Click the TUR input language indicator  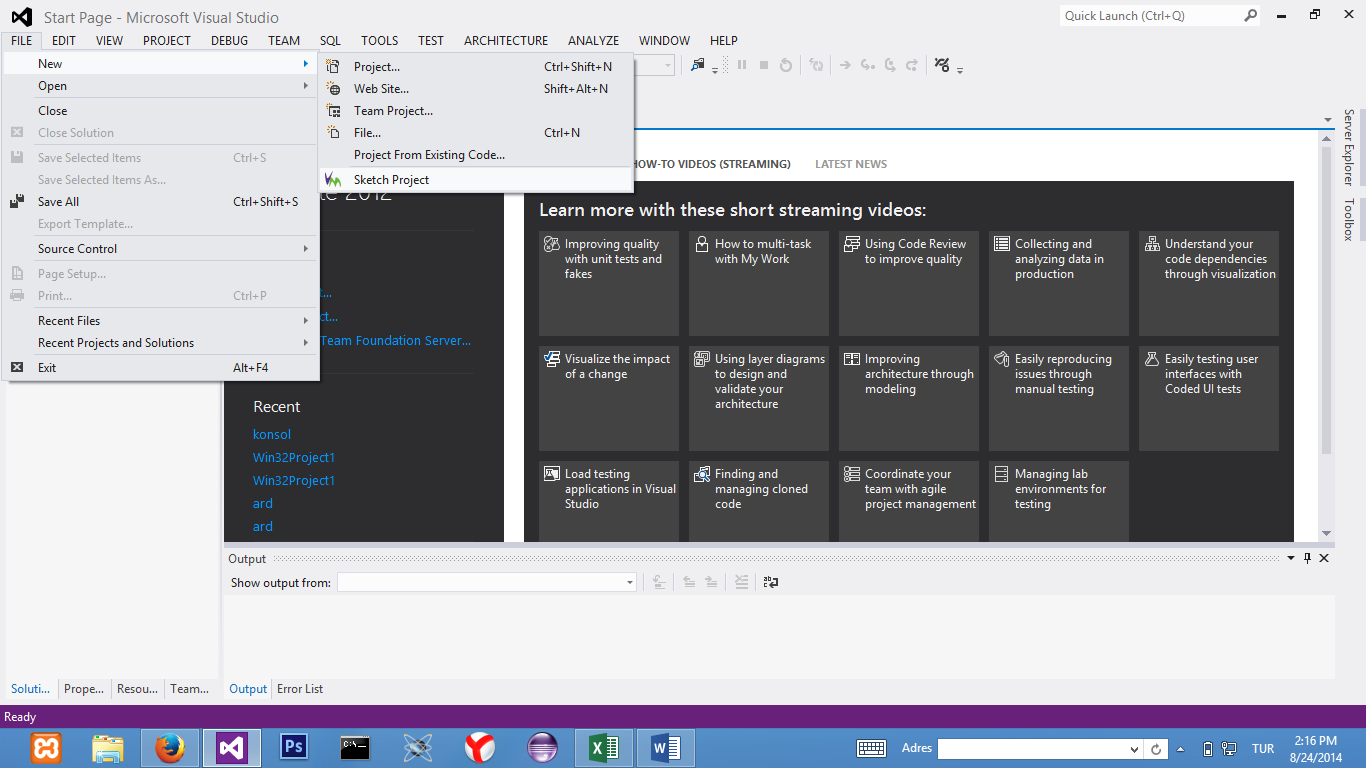tap(1263, 749)
